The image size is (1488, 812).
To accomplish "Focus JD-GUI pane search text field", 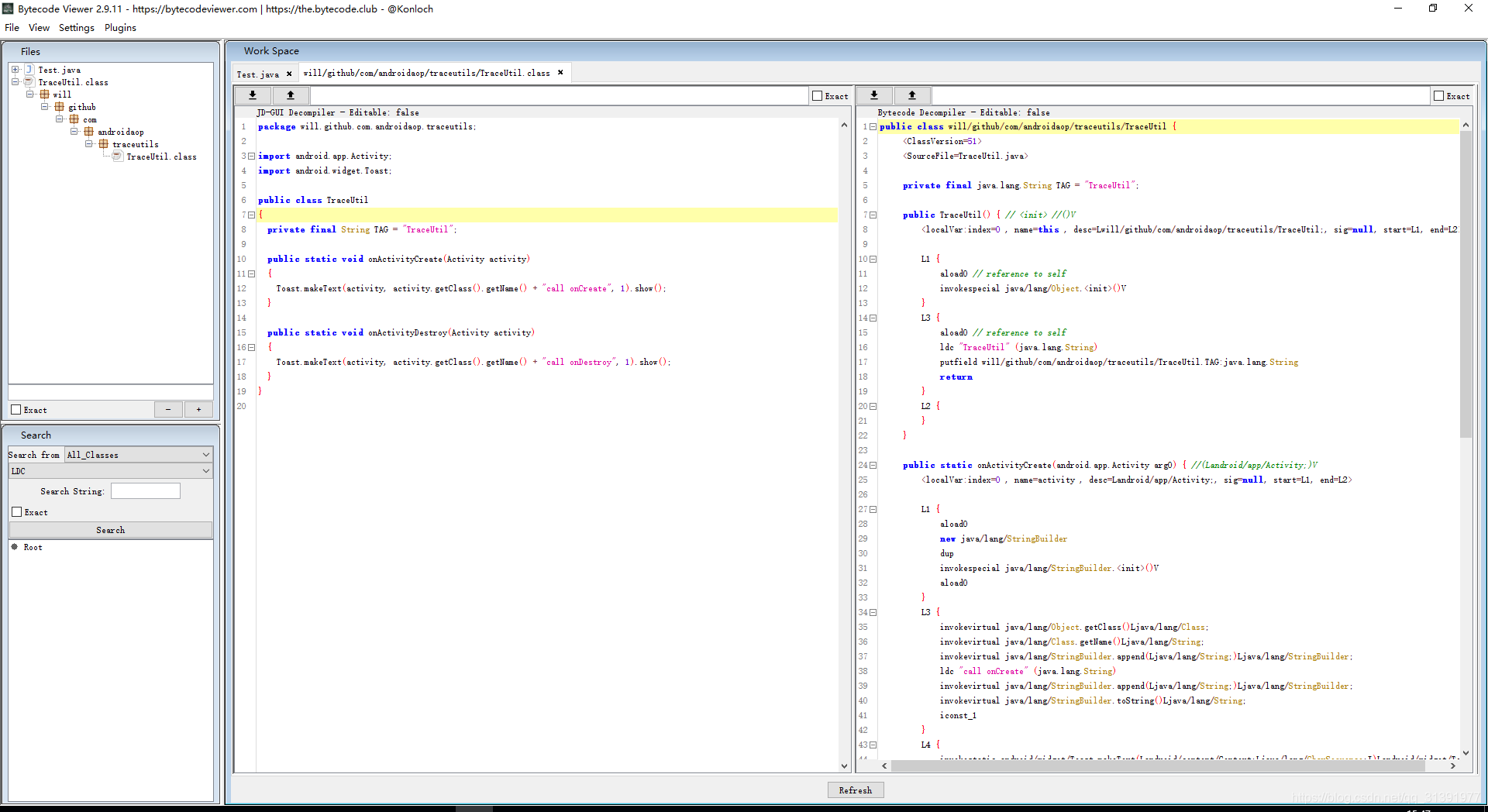I will tap(559, 95).
